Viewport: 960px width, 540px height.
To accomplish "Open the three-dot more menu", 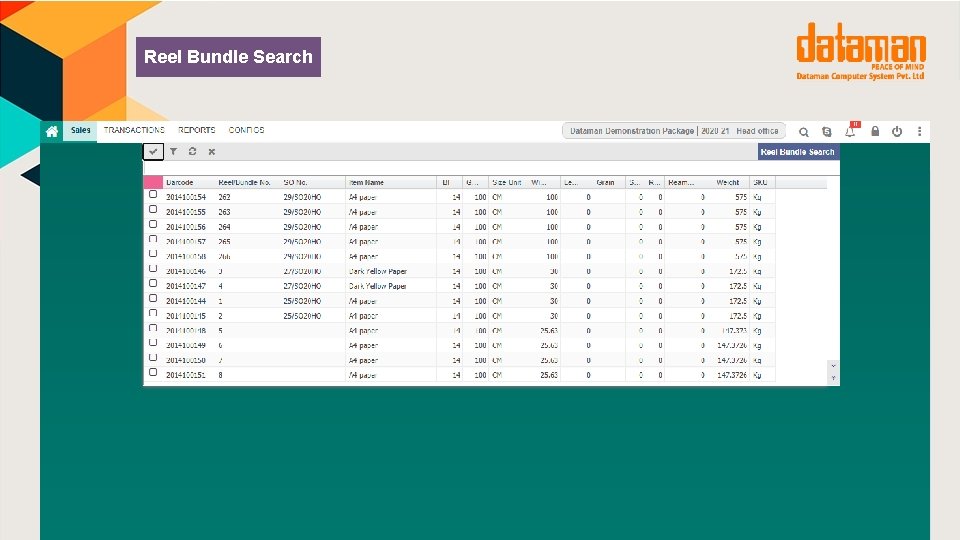I will (919, 131).
